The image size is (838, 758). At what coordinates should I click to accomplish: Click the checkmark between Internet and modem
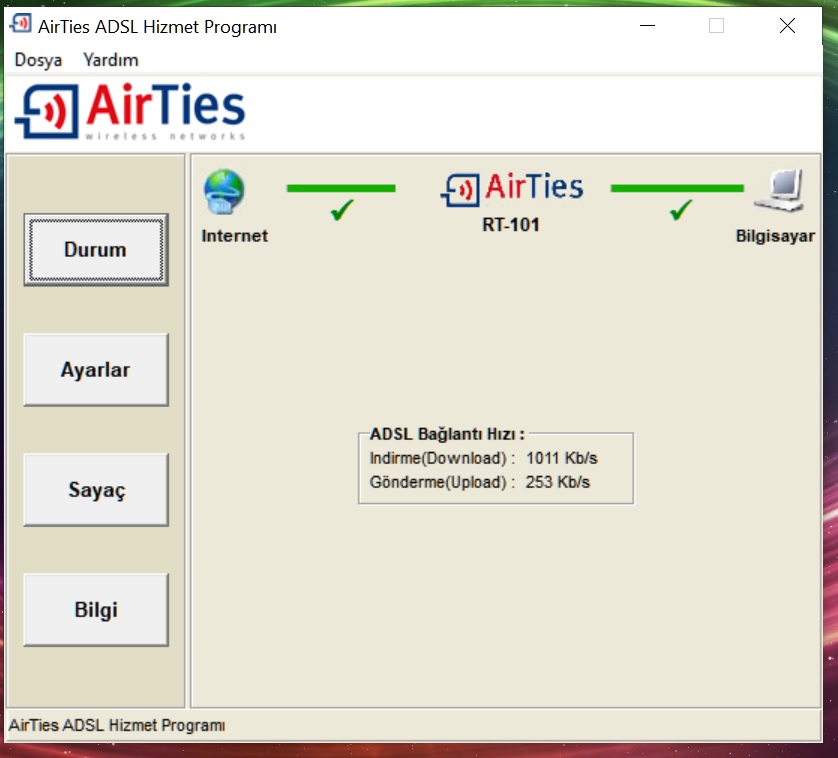tap(342, 210)
